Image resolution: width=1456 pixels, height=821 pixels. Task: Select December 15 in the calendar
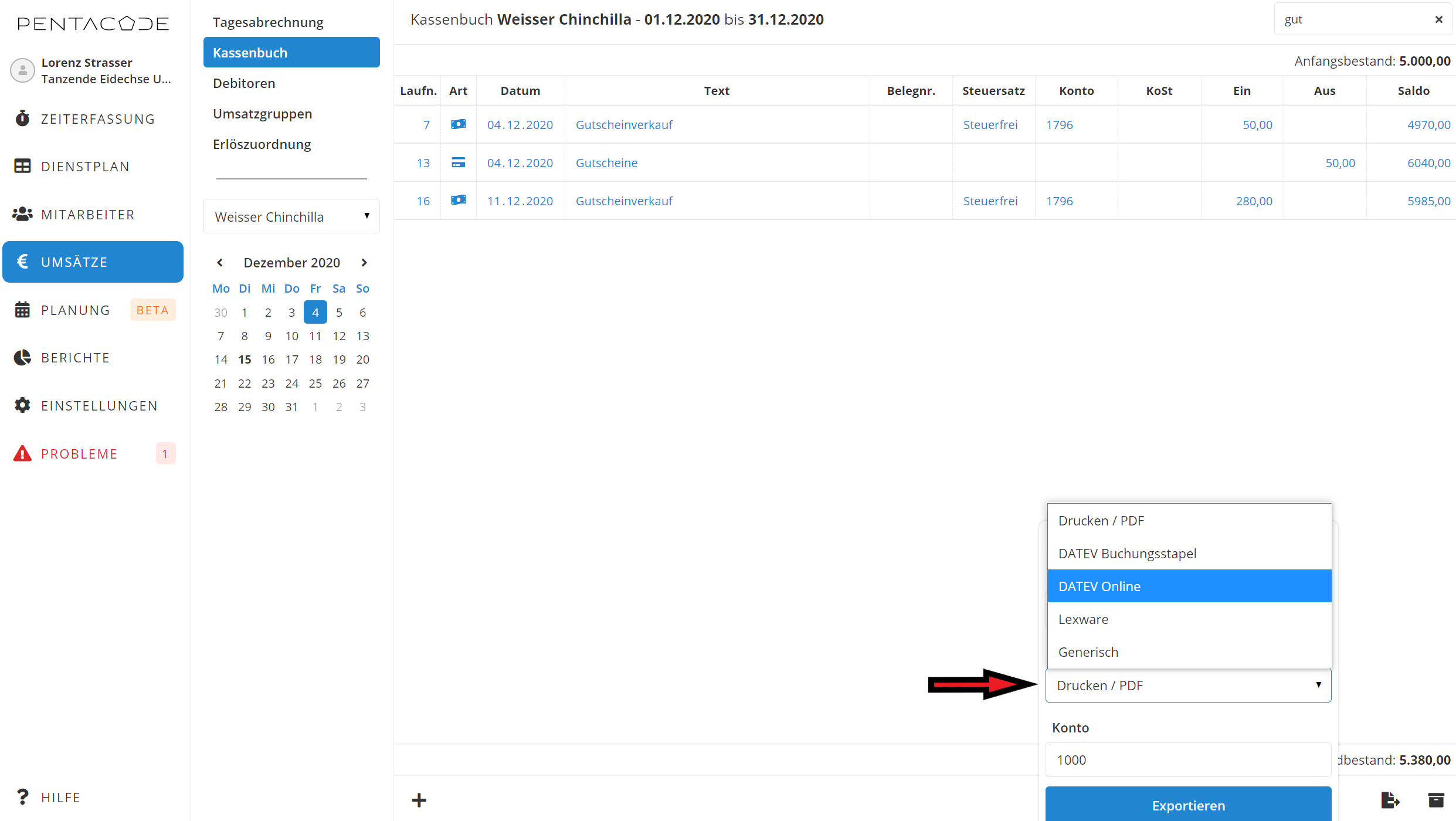(x=245, y=359)
